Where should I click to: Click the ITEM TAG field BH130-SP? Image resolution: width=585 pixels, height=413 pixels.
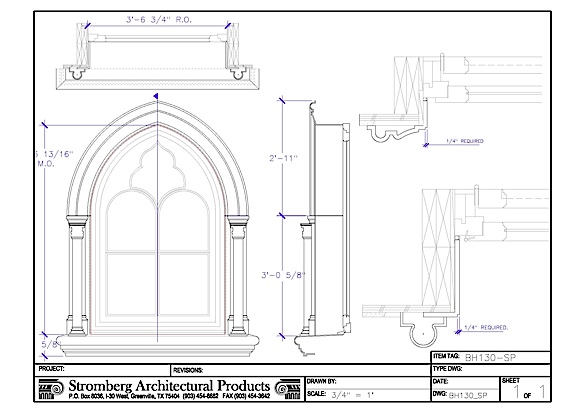(491, 357)
